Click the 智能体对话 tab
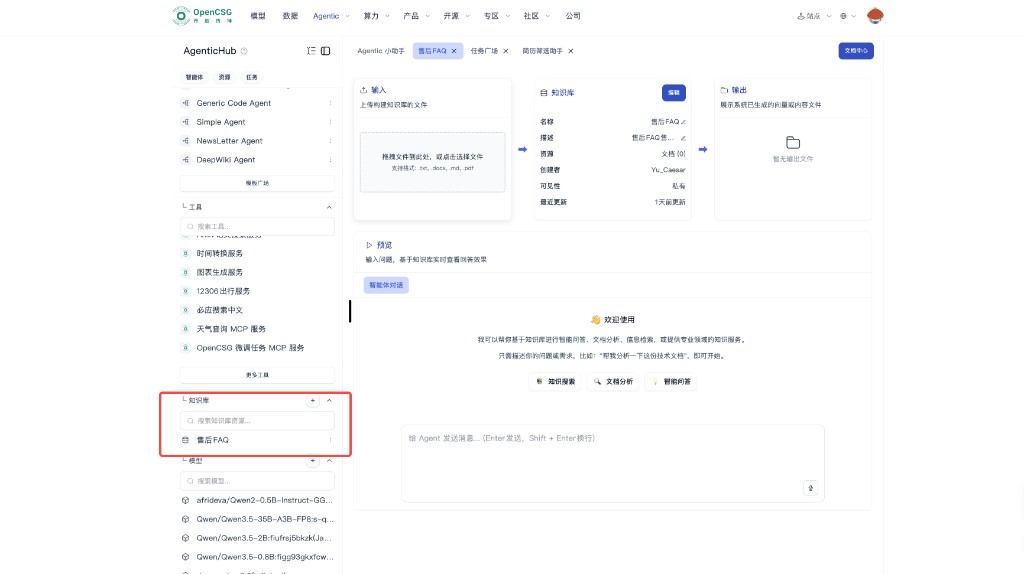The image size is (1024, 574). coord(386,285)
